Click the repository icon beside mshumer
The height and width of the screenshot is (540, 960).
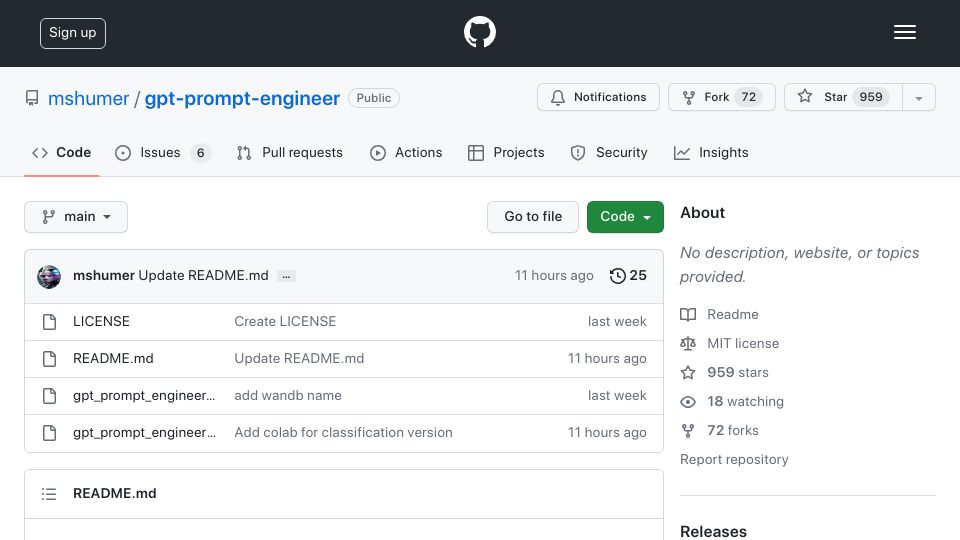[x=32, y=98]
